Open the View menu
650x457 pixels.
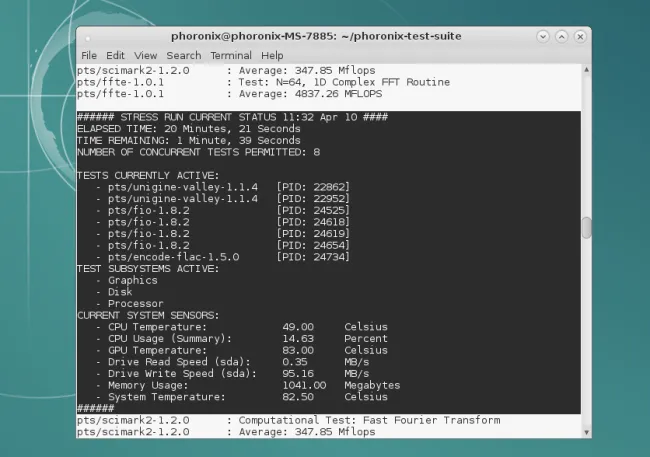click(146, 56)
